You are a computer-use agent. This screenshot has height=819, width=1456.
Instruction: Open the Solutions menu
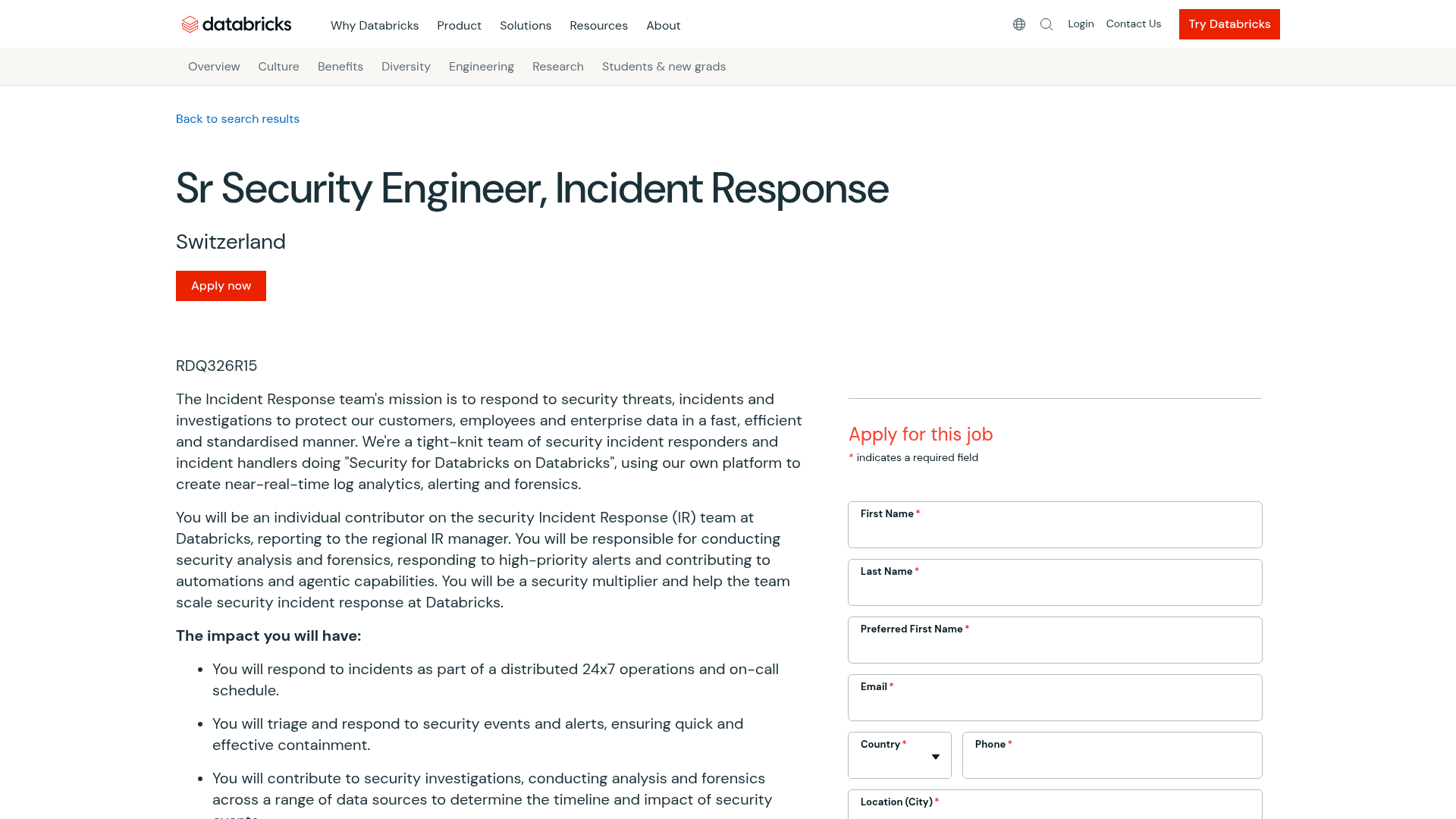526,26
